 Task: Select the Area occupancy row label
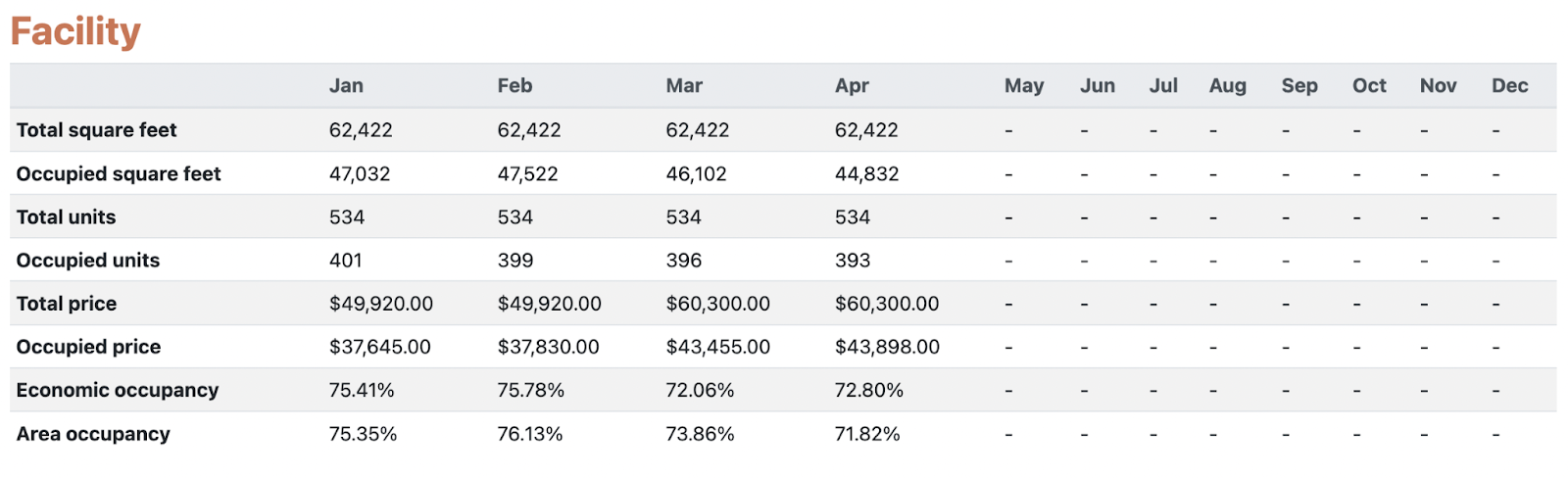pyautogui.click(x=93, y=434)
